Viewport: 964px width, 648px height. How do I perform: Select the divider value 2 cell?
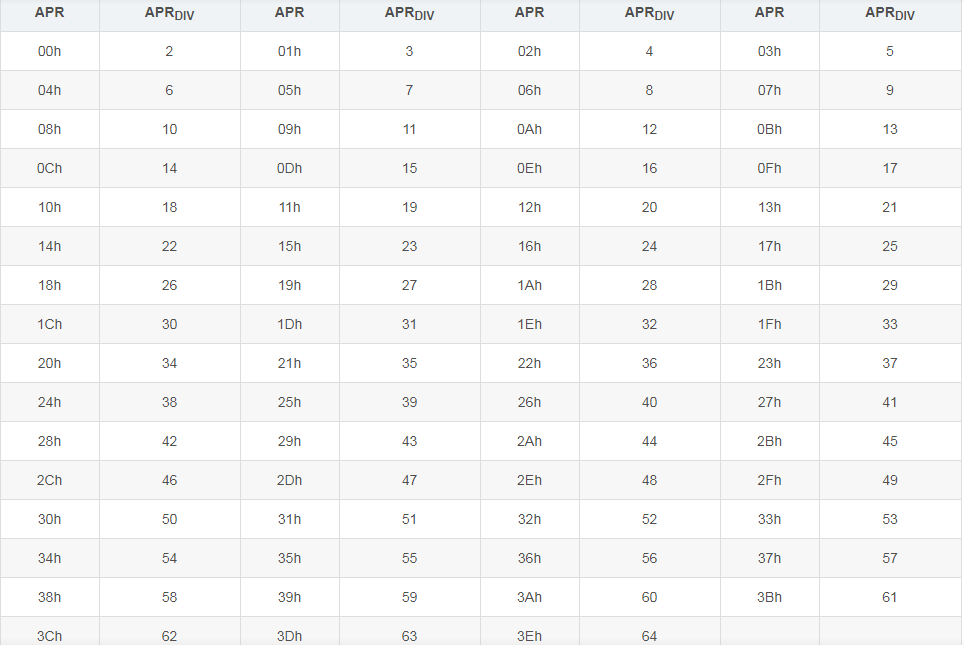coord(169,51)
